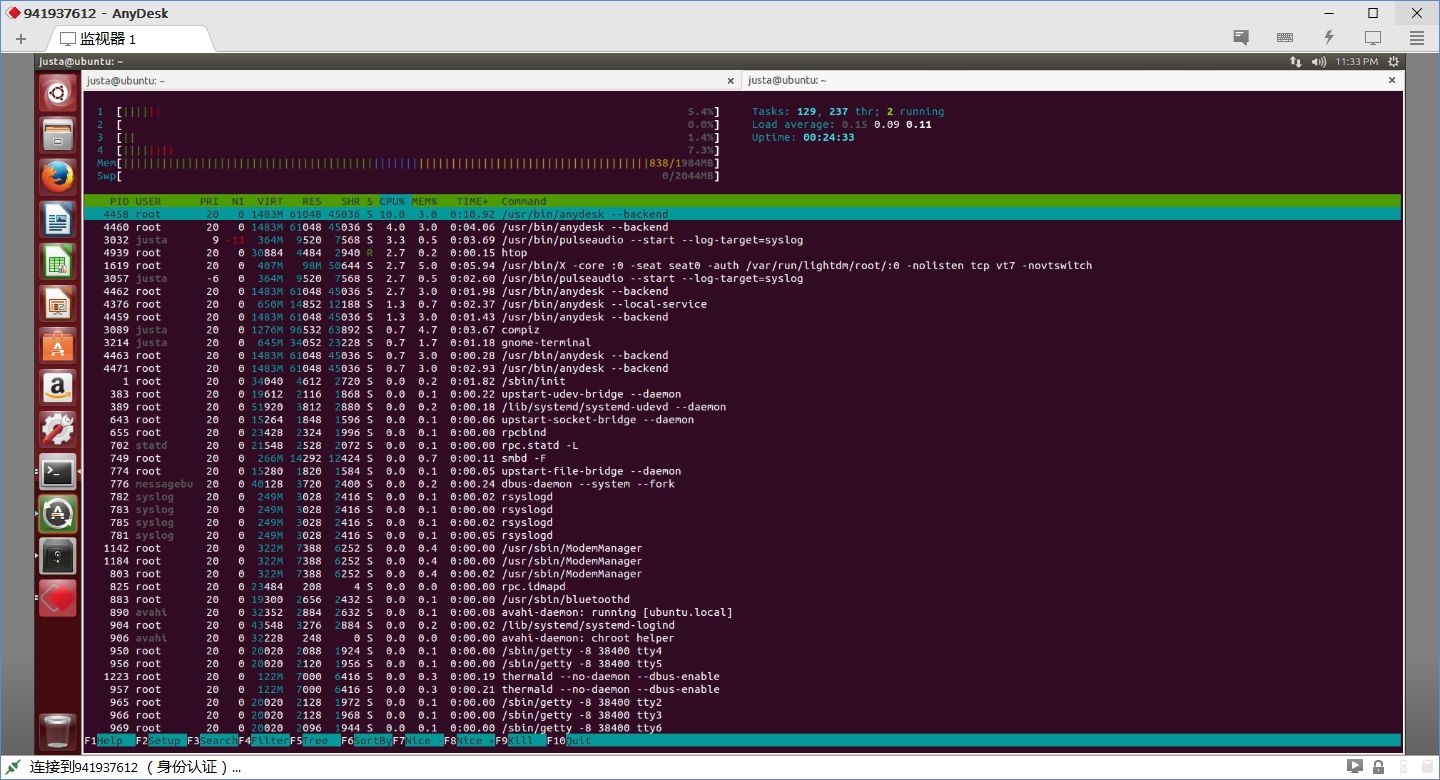Open the AnyDesk actions lightning icon

[x=1329, y=38]
